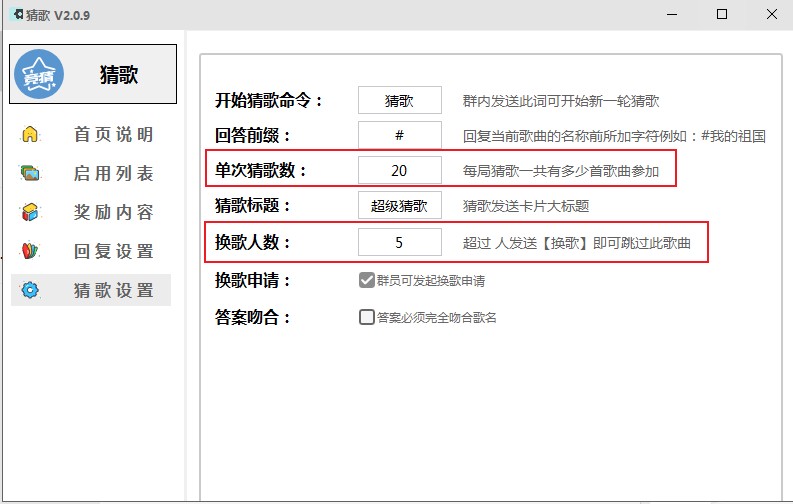This screenshot has height=504, width=793.
Task: Close the 猜歌 application window
Action: tap(772, 14)
